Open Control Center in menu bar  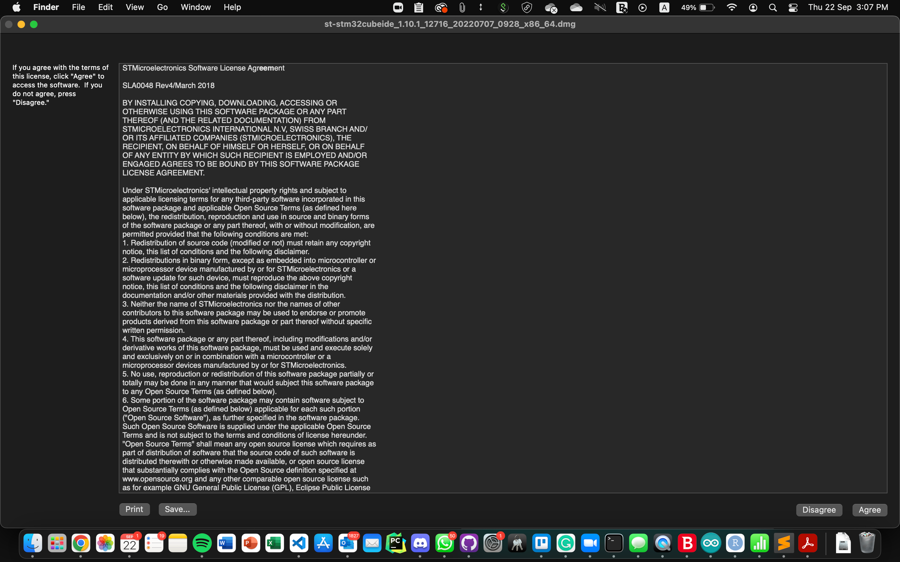pyautogui.click(x=793, y=7)
